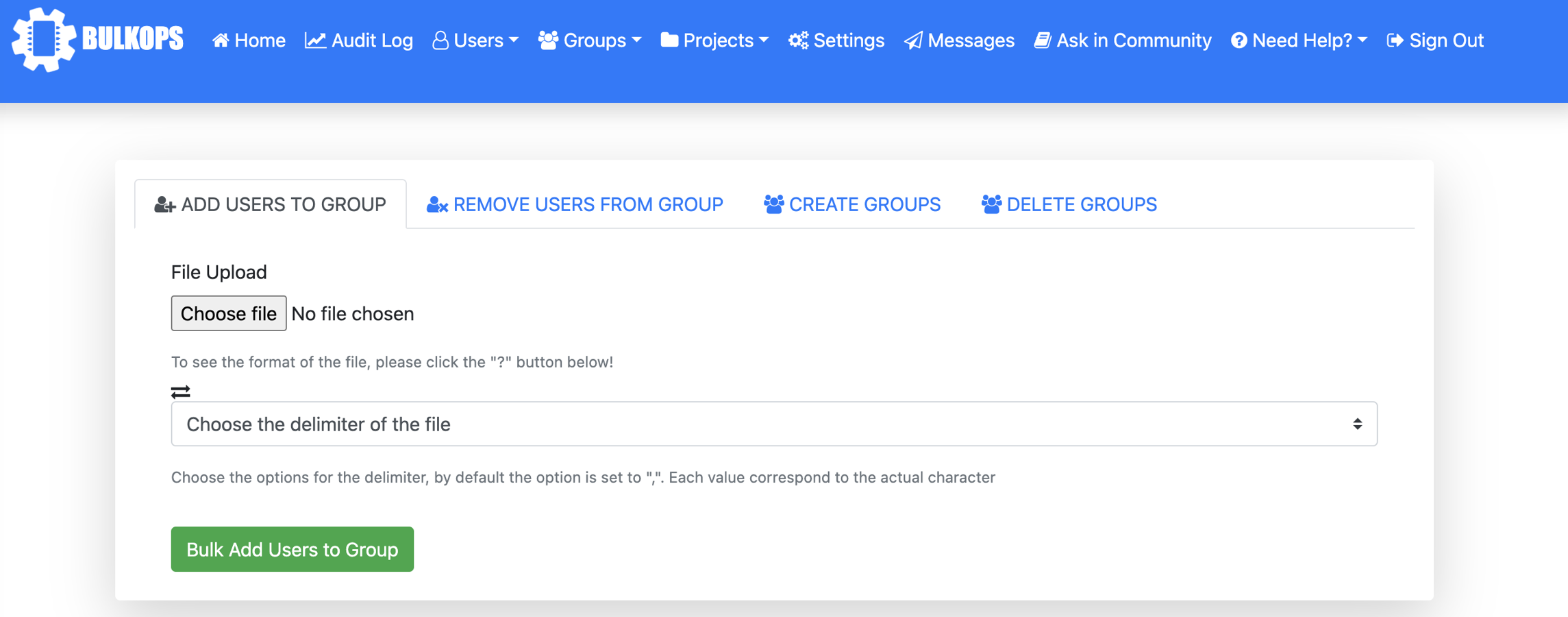Click the swap arrows icon above delimiter
This screenshot has height=617, width=1568.
click(180, 391)
